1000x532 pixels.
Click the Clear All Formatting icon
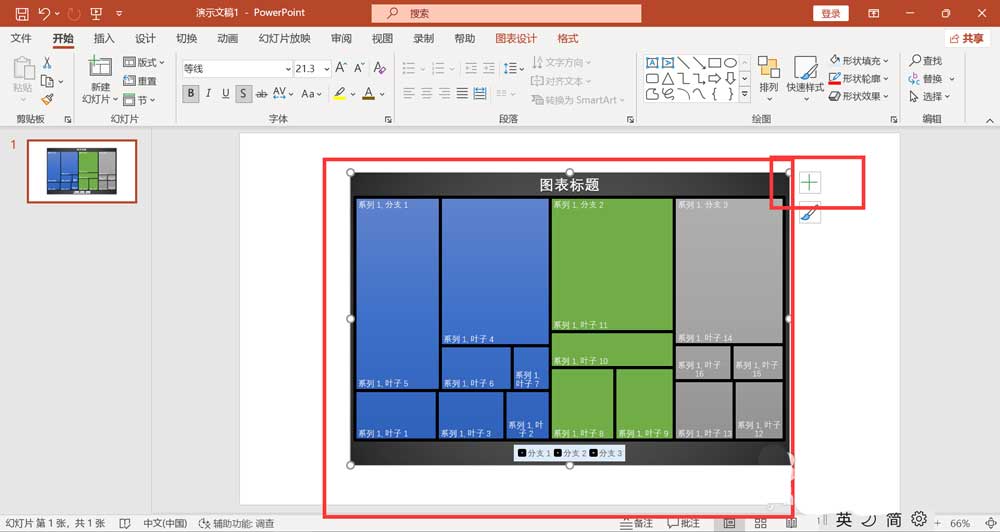click(x=379, y=68)
